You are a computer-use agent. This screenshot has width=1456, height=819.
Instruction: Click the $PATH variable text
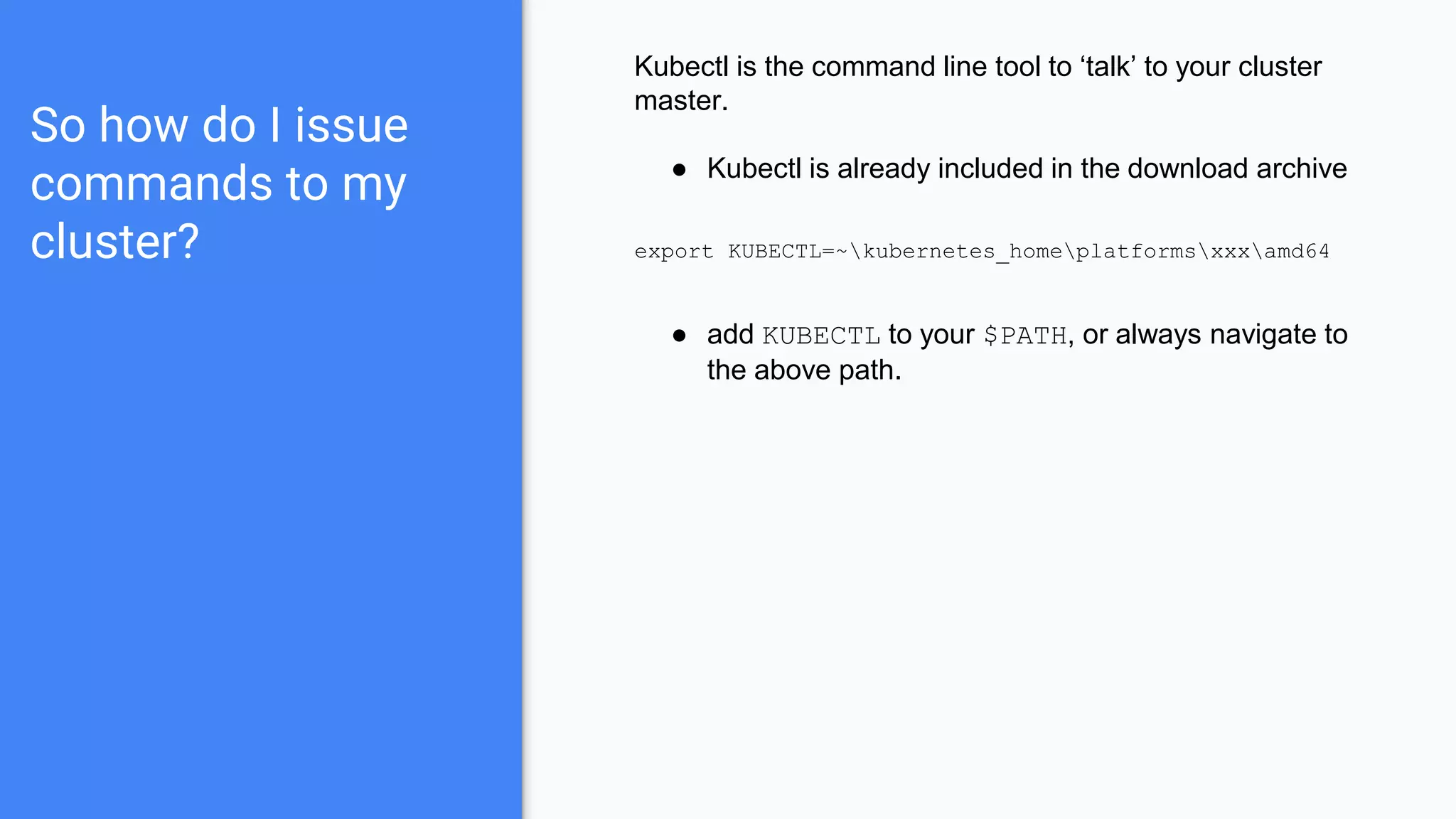[1025, 336]
